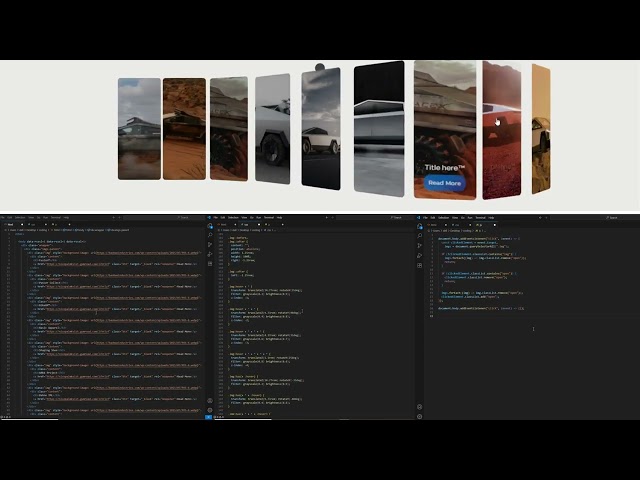Screen dimensions: 640x480
Task: Open Terminal menu in left HTML window
Action: pyautogui.click(x=56, y=218)
